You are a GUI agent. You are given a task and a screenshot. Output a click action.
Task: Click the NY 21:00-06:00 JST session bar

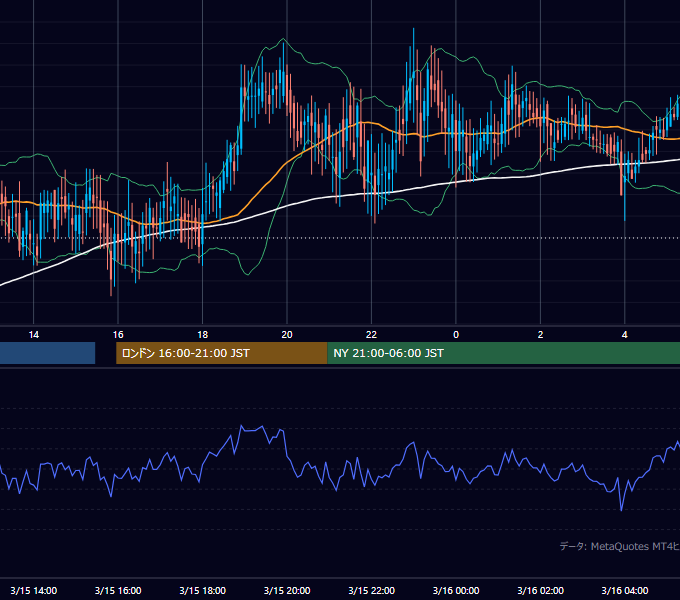(503, 353)
